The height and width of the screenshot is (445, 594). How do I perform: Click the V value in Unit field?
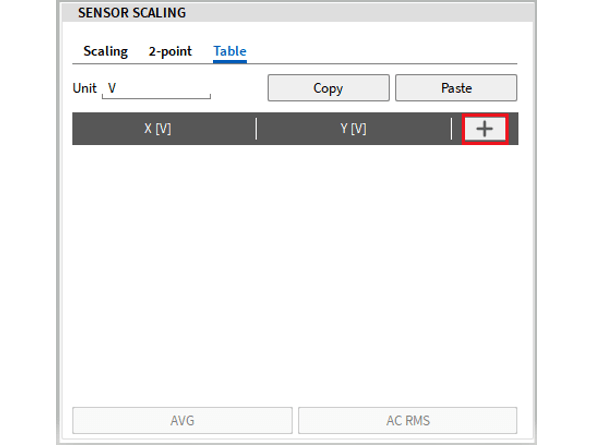click(112, 88)
